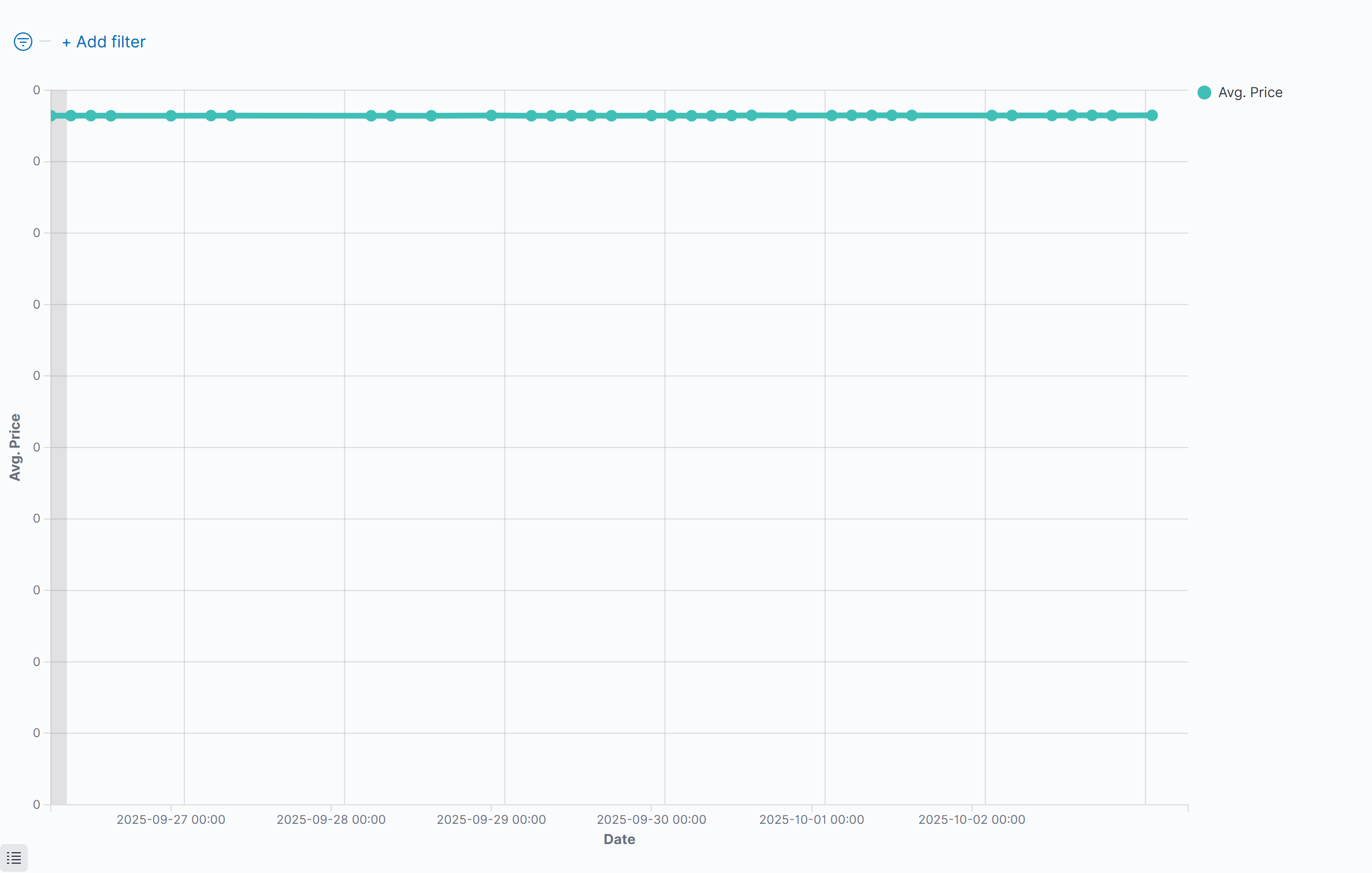The height and width of the screenshot is (873, 1372).
Task: Click the 2025-10-02 00:00 axis label
Action: click(x=971, y=819)
